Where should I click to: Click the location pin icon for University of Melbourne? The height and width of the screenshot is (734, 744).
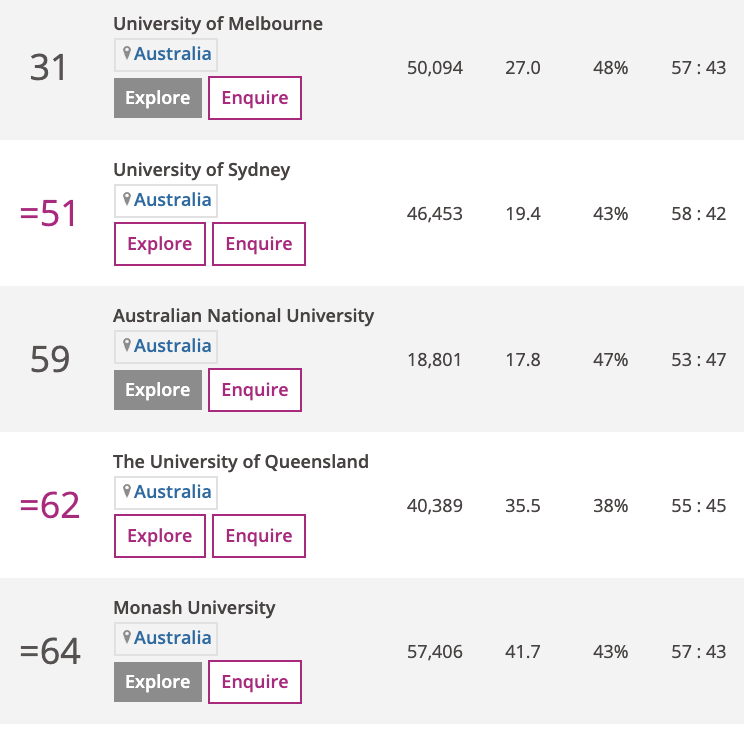pos(127,53)
